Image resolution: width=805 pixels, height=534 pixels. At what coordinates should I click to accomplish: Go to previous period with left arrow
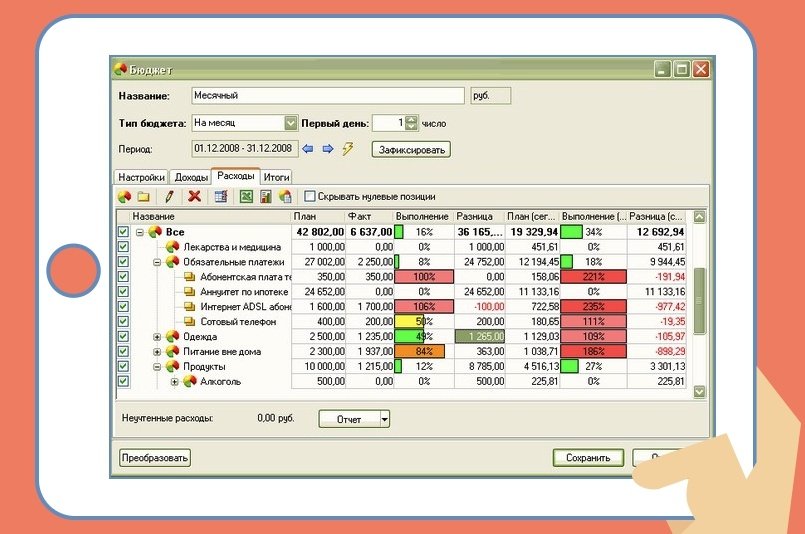[x=308, y=149]
